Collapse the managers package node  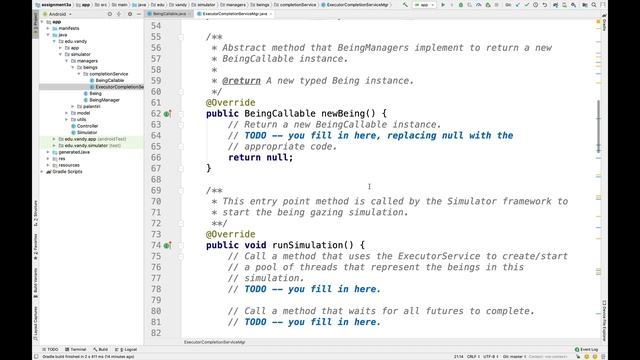(67, 61)
